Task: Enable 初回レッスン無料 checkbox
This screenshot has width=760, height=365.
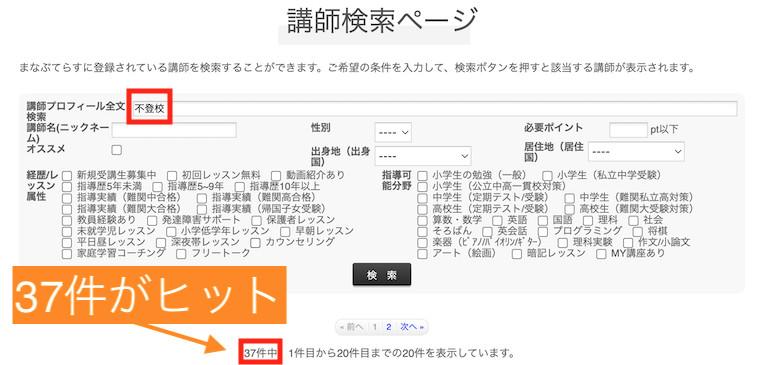Action: [x=172, y=175]
